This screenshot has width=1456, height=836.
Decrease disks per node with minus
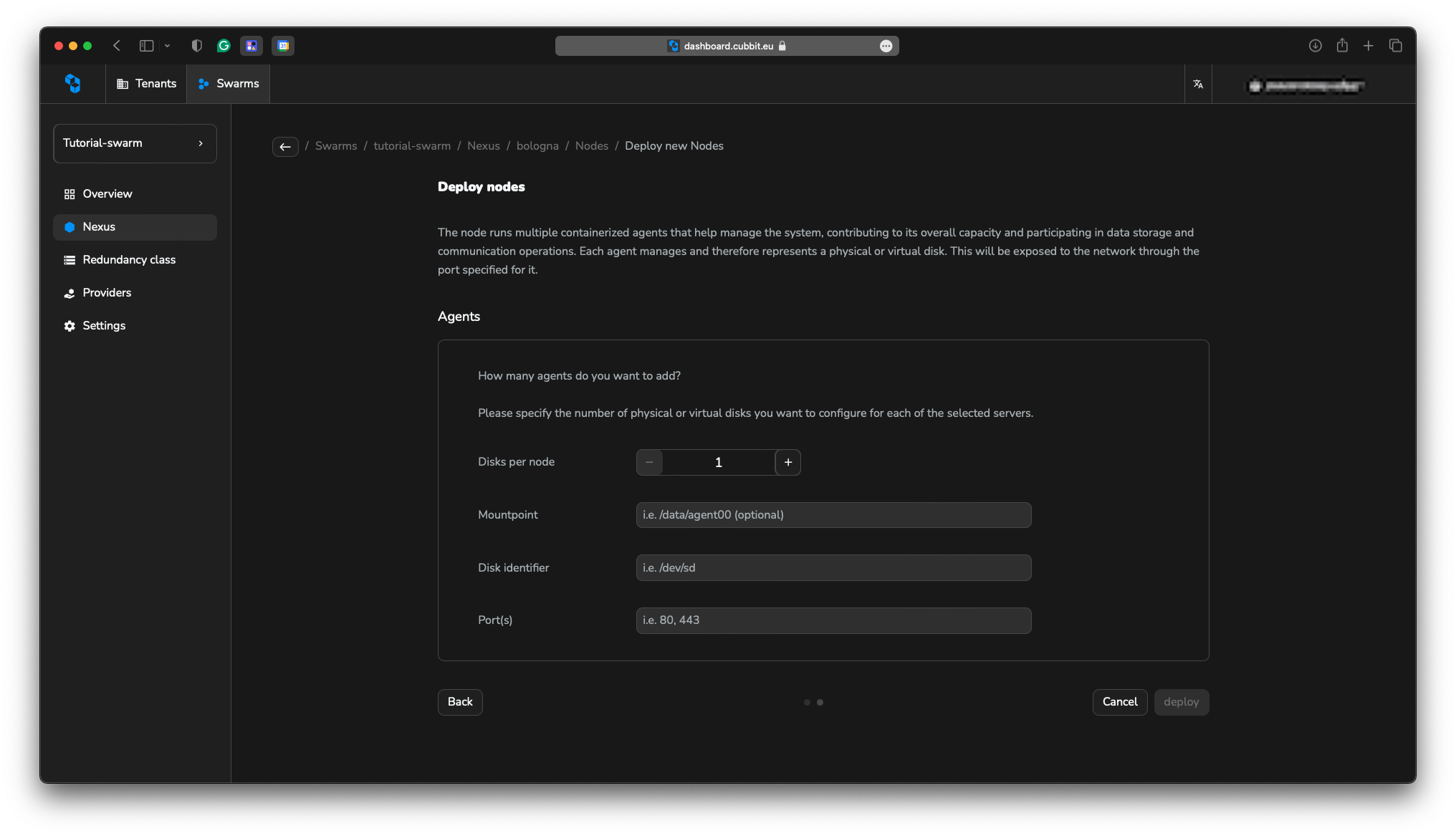[x=649, y=462]
